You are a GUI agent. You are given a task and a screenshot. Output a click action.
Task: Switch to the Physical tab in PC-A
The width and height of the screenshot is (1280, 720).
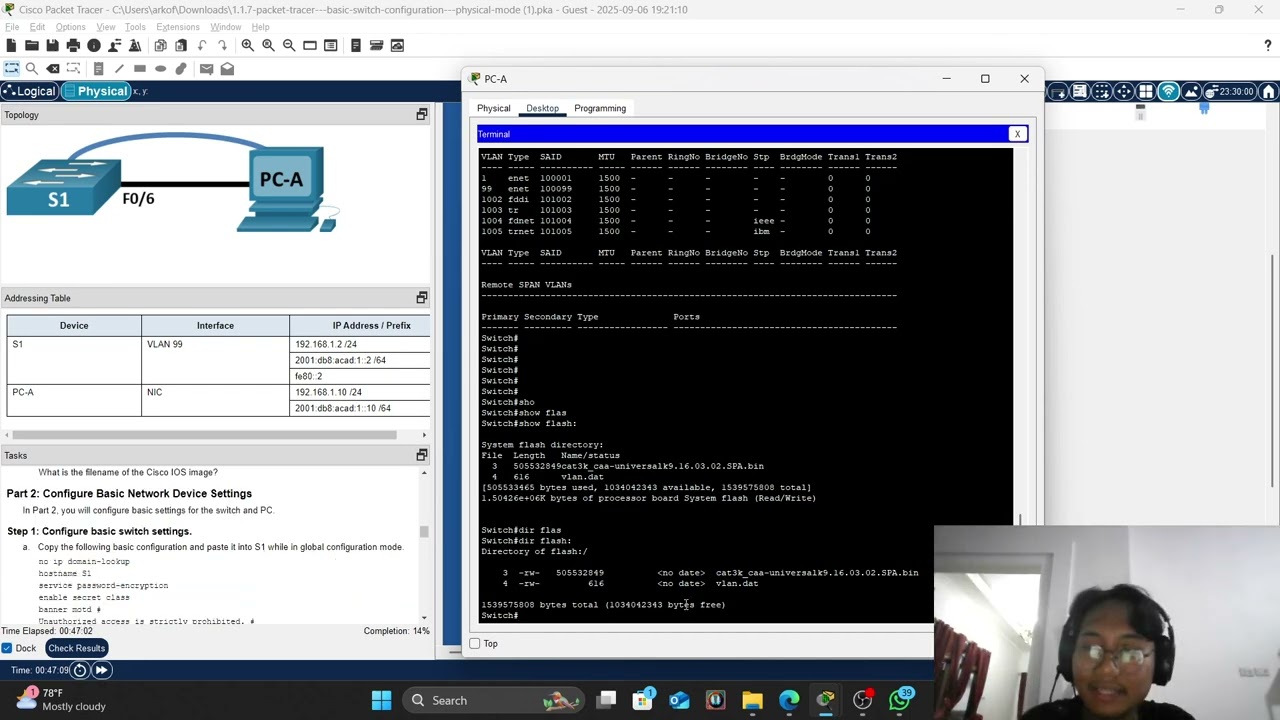[493, 108]
